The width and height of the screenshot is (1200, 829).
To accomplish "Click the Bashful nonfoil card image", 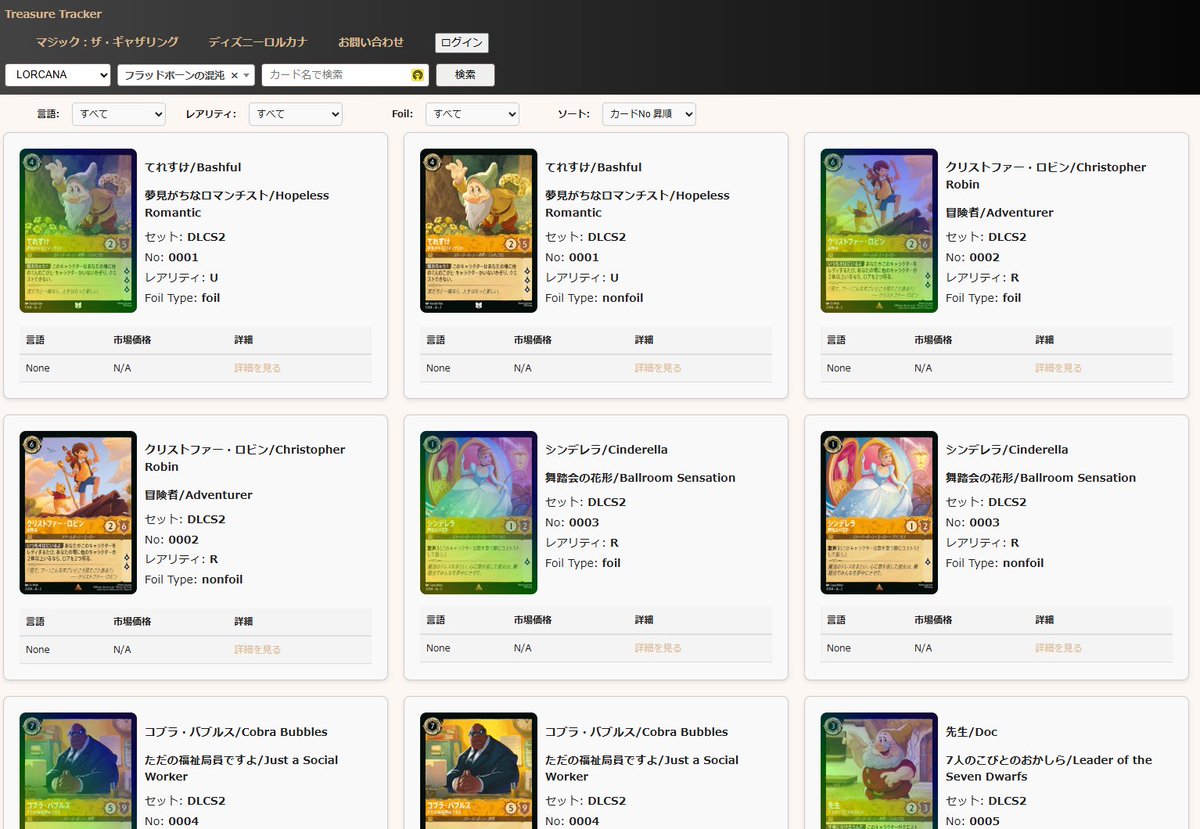I will 479,231.
